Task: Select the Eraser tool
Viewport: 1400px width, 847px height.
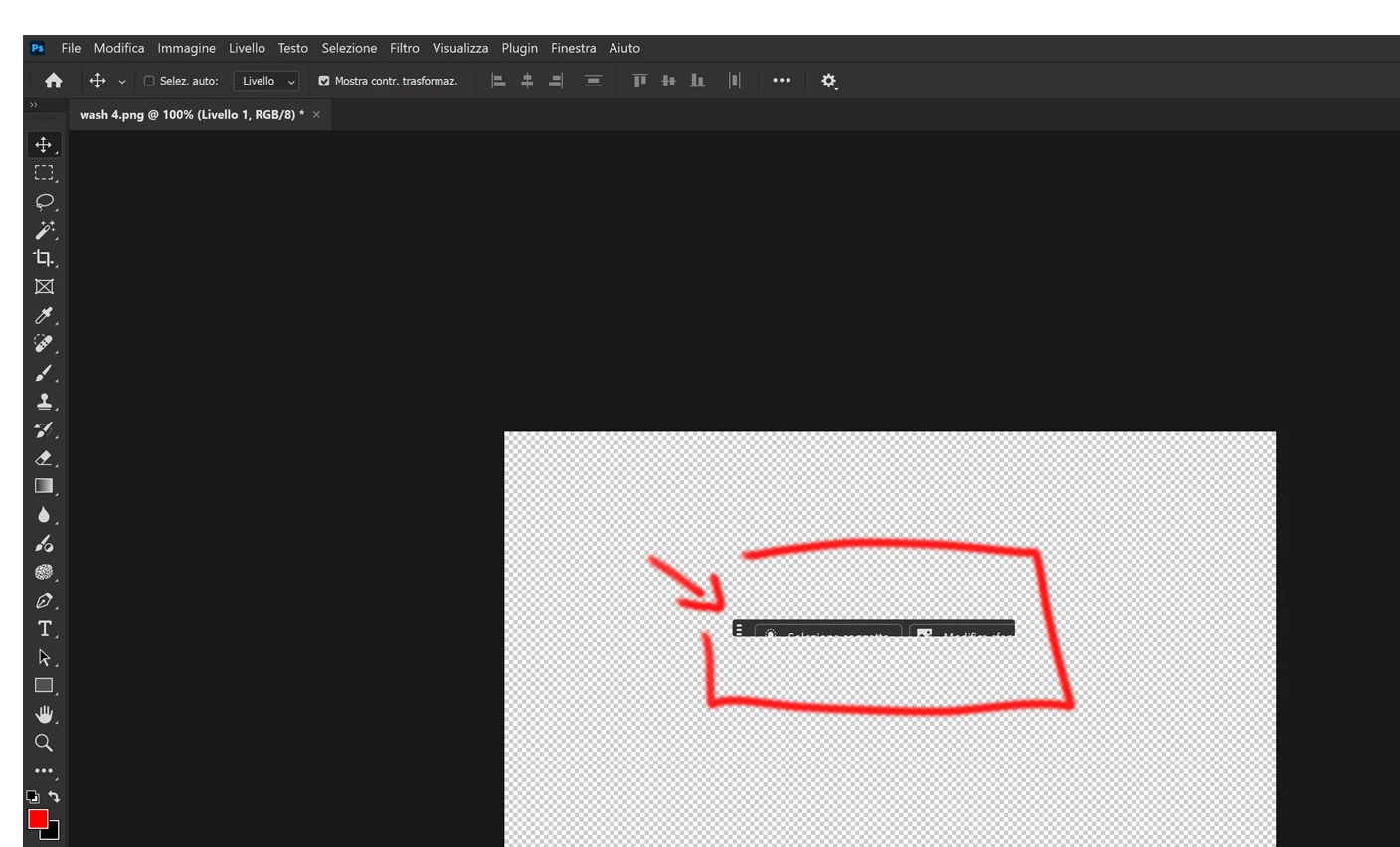Action: coord(44,458)
